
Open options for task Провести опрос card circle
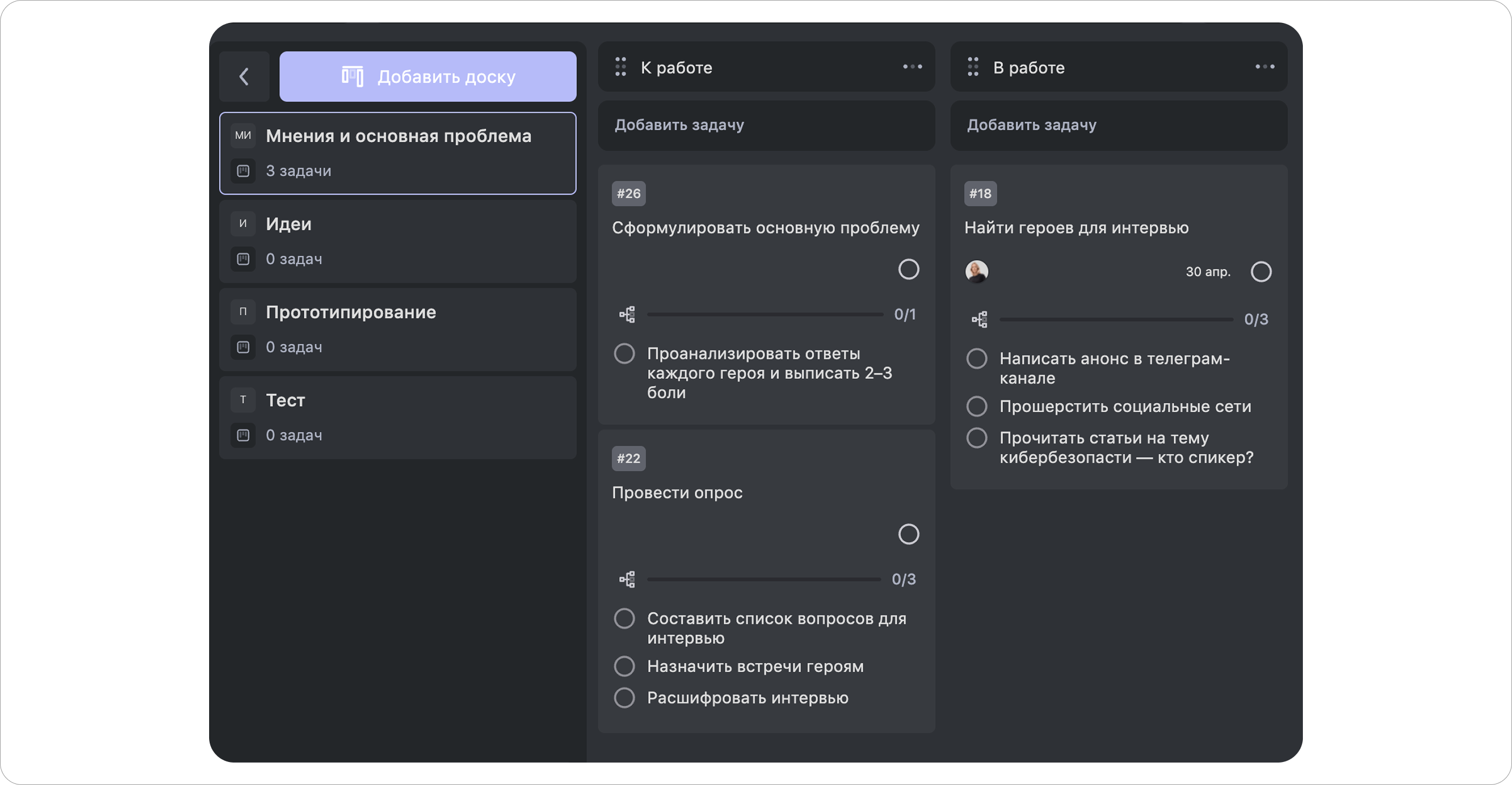point(909,534)
